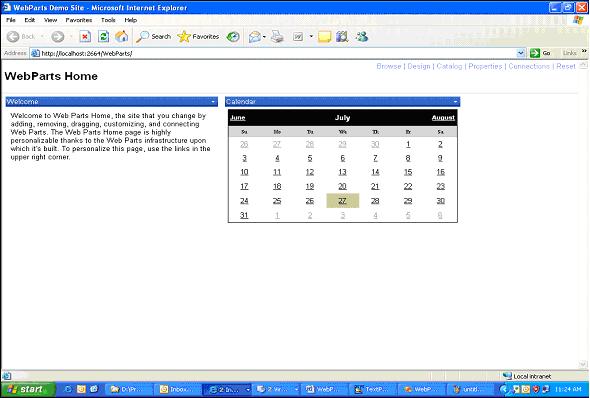The width and height of the screenshot is (590, 398).
Task: Click the Design mode link
Action: (x=419, y=66)
